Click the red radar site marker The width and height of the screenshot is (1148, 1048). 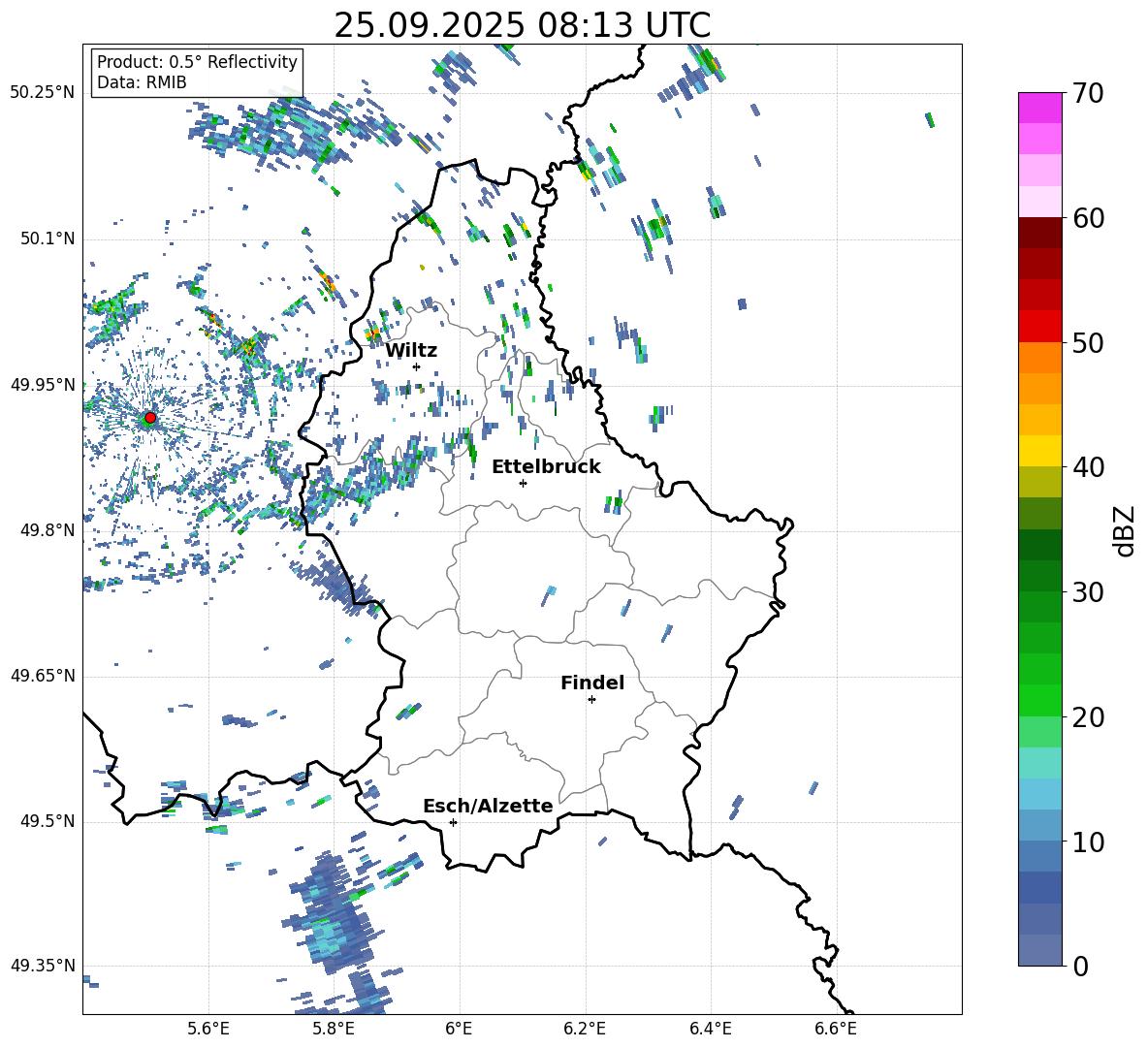150,418
